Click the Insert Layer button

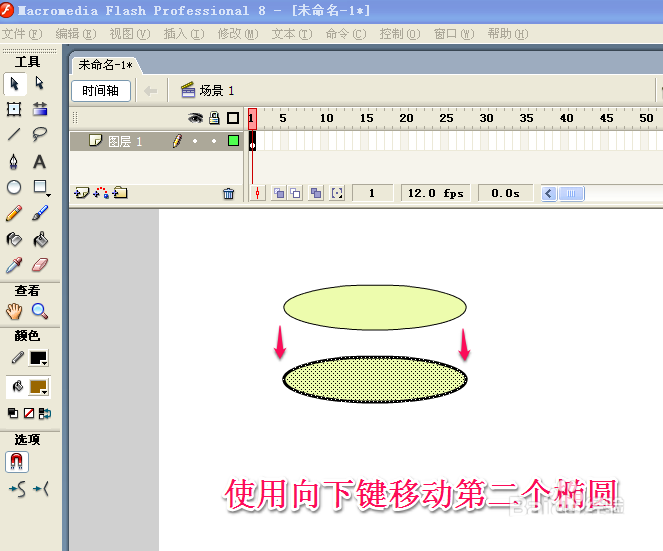(x=82, y=193)
